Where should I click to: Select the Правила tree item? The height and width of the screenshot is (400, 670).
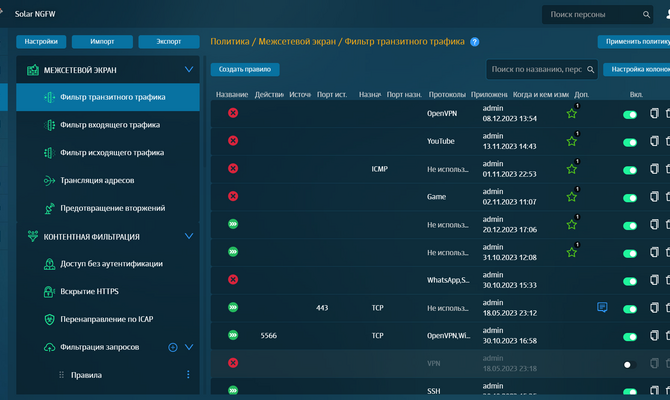click(86, 375)
